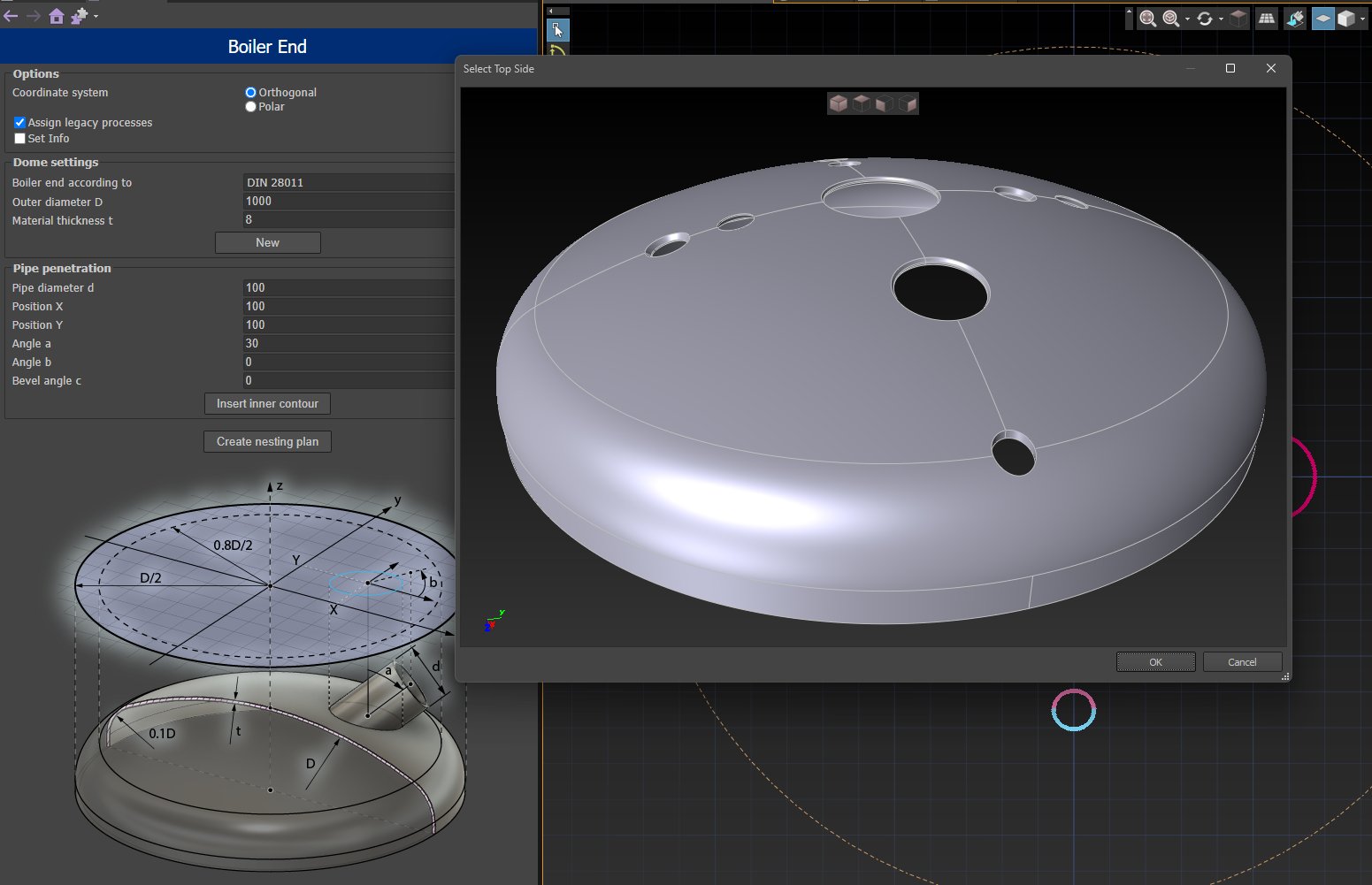The width and height of the screenshot is (1372, 885).
Task: Open the Boiler end according to DIN 28011 combo
Action: 349,182
